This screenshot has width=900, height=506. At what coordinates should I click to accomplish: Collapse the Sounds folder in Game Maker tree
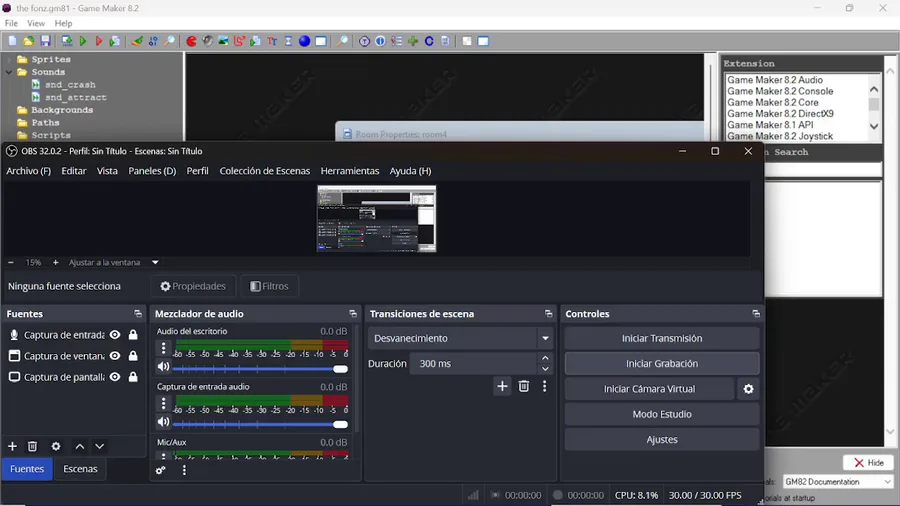click(9, 72)
